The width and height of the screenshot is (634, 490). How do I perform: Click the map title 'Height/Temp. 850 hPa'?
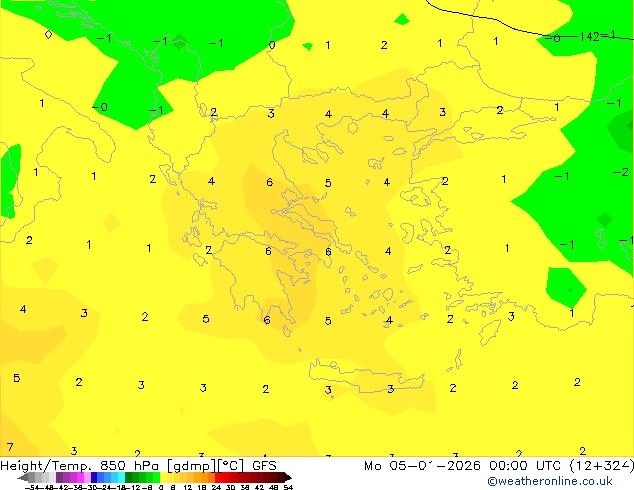[80, 466]
